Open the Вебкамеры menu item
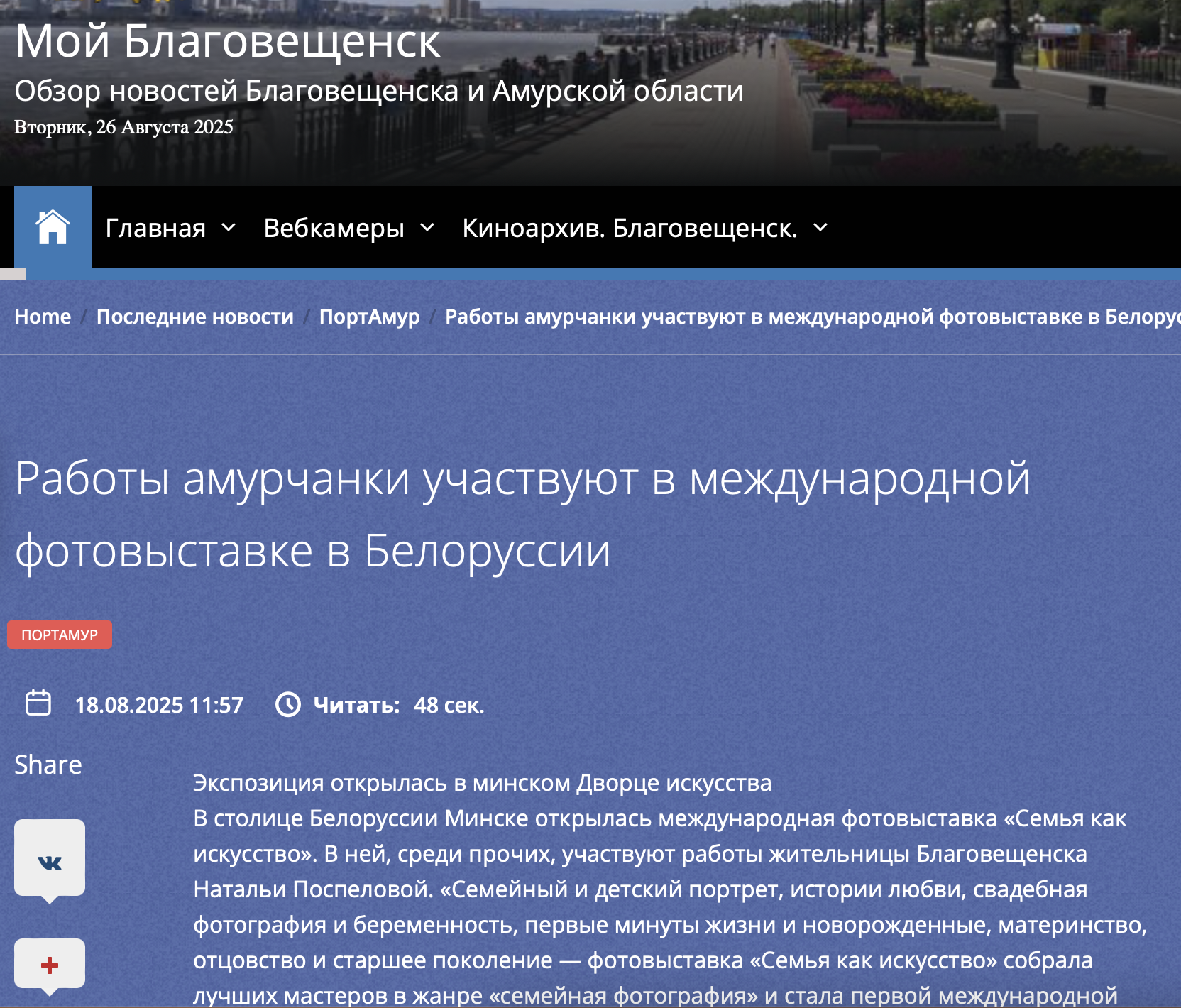1181x1008 pixels. [x=334, y=228]
